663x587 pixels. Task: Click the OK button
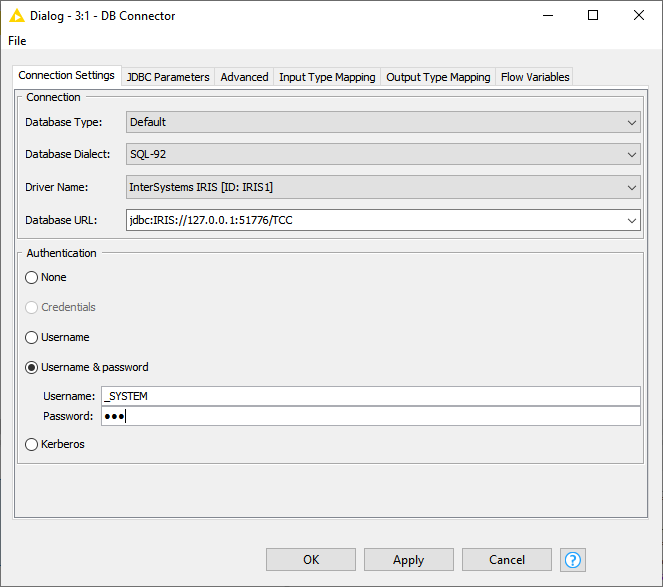pyautogui.click(x=311, y=560)
